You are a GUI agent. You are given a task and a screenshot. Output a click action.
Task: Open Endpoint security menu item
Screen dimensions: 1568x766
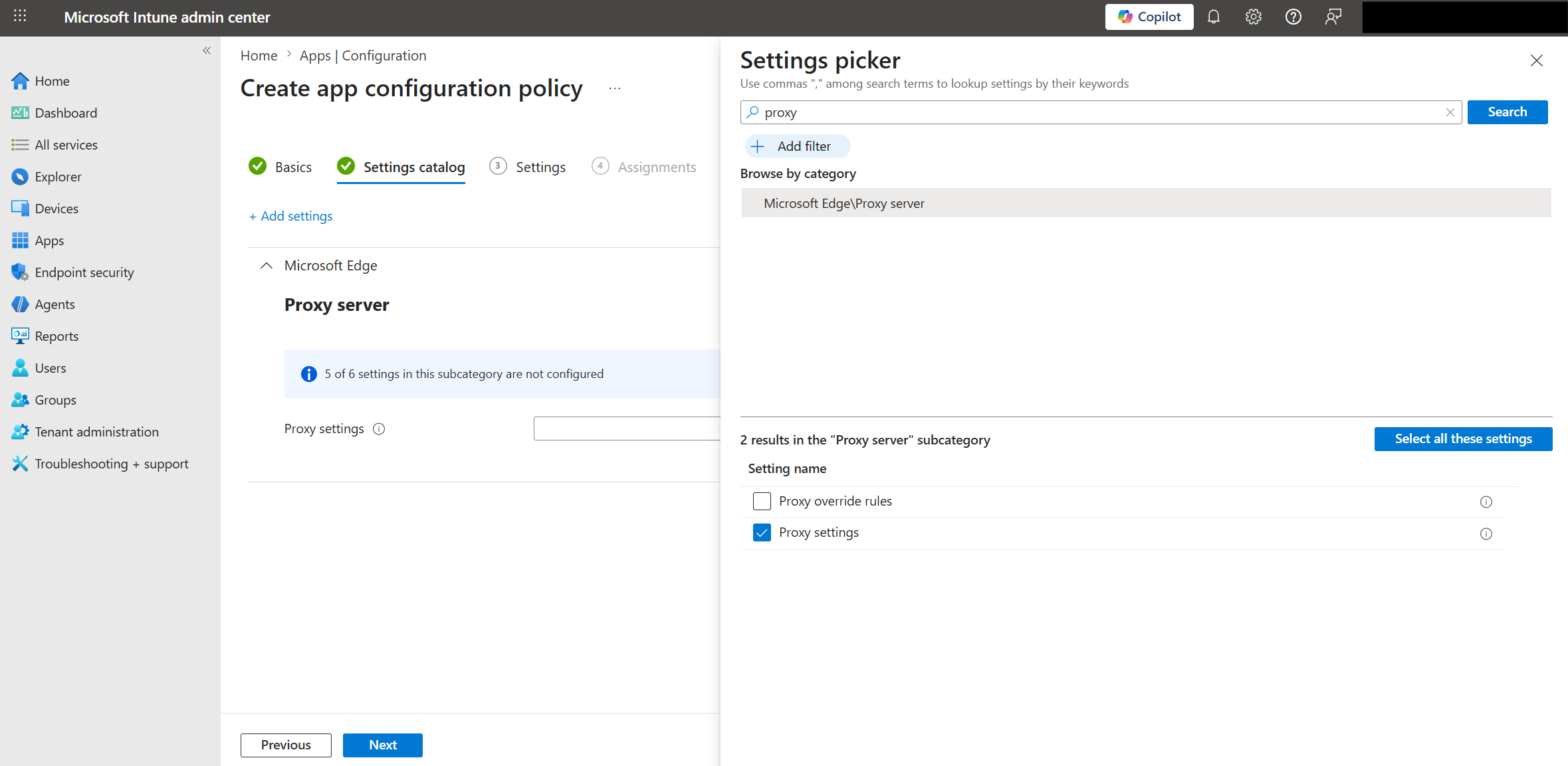tap(84, 272)
